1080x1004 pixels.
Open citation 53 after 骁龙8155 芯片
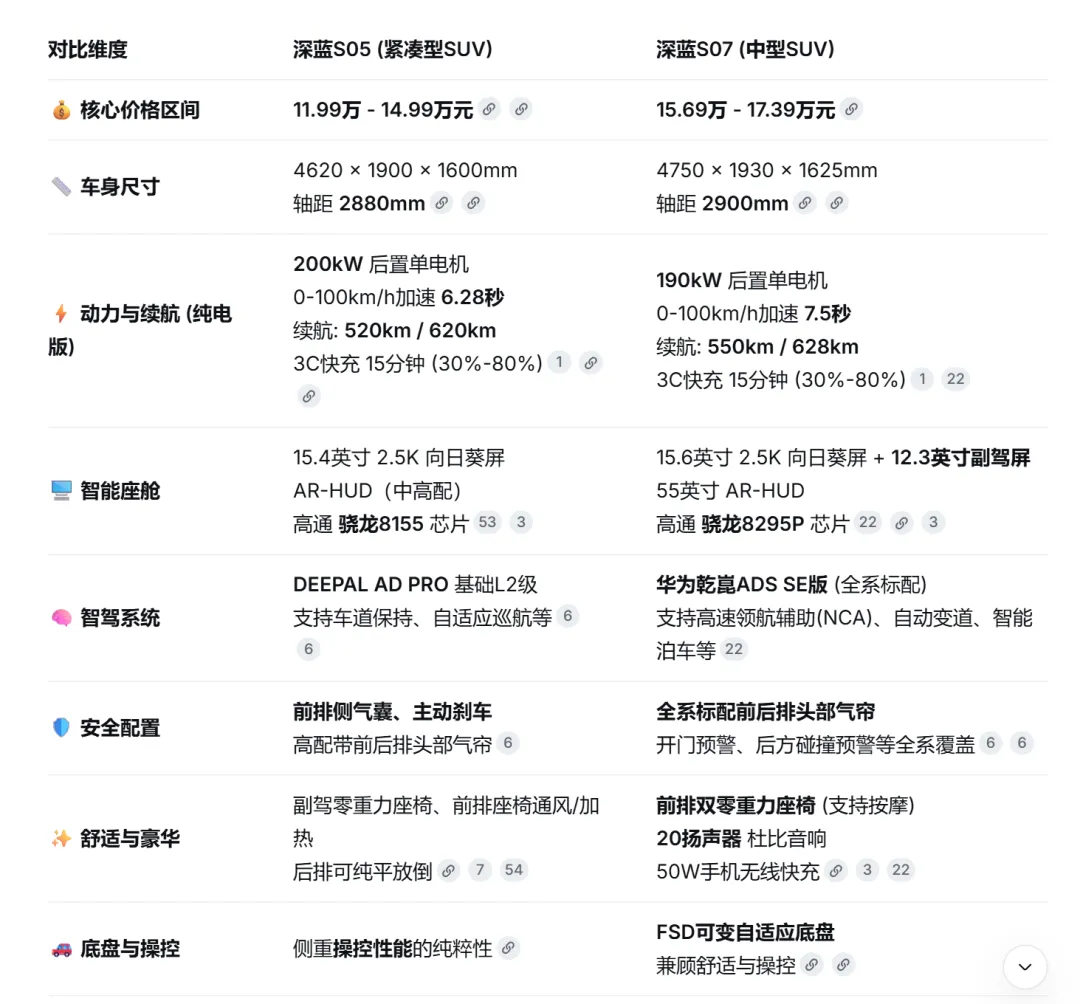pyautogui.click(x=487, y=522)
